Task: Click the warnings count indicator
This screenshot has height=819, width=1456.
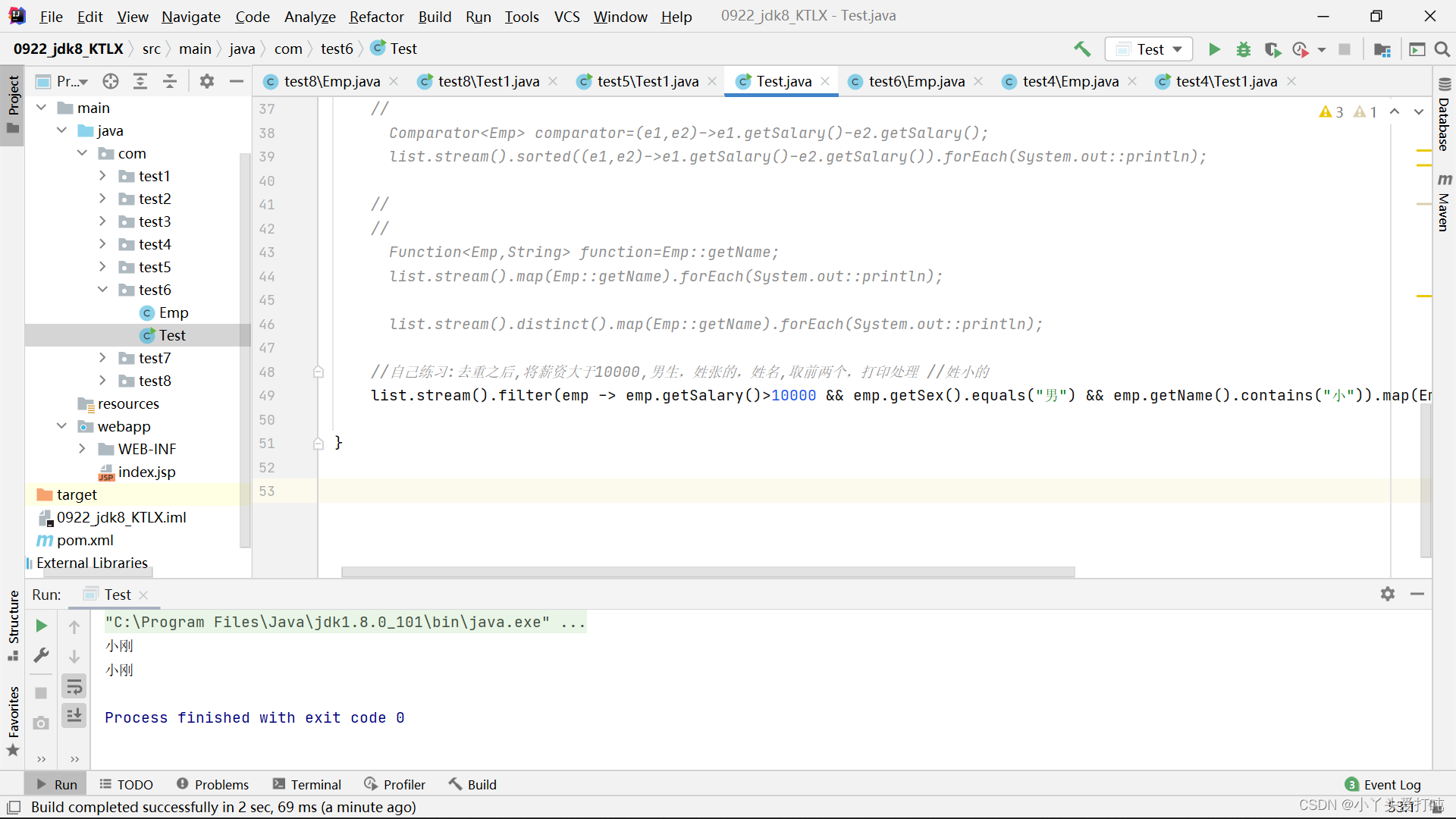Action: [1332, 111]
